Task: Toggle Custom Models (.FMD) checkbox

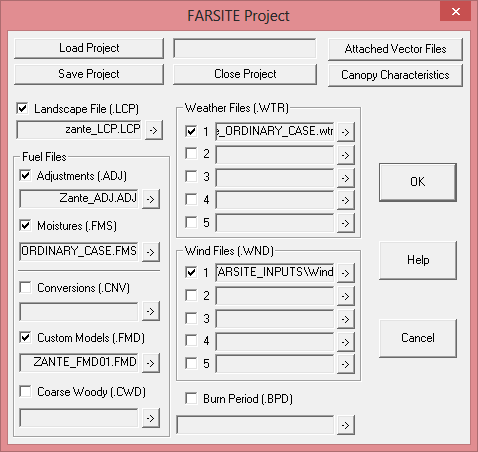Action: (x=25, y=337)
